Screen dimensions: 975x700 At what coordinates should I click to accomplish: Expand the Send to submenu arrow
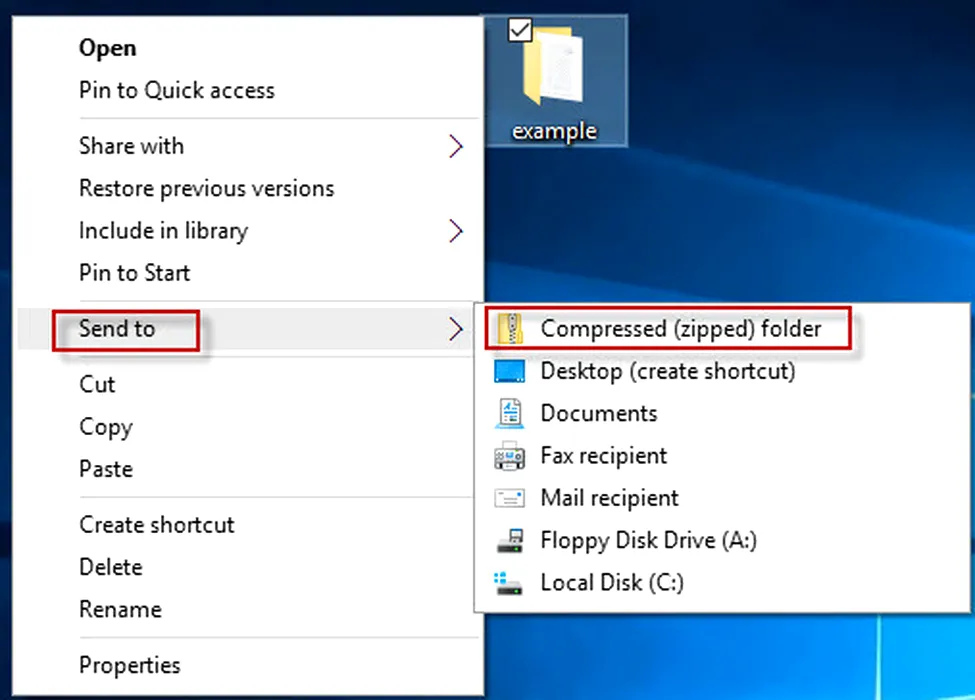click(x=456, y=329)
